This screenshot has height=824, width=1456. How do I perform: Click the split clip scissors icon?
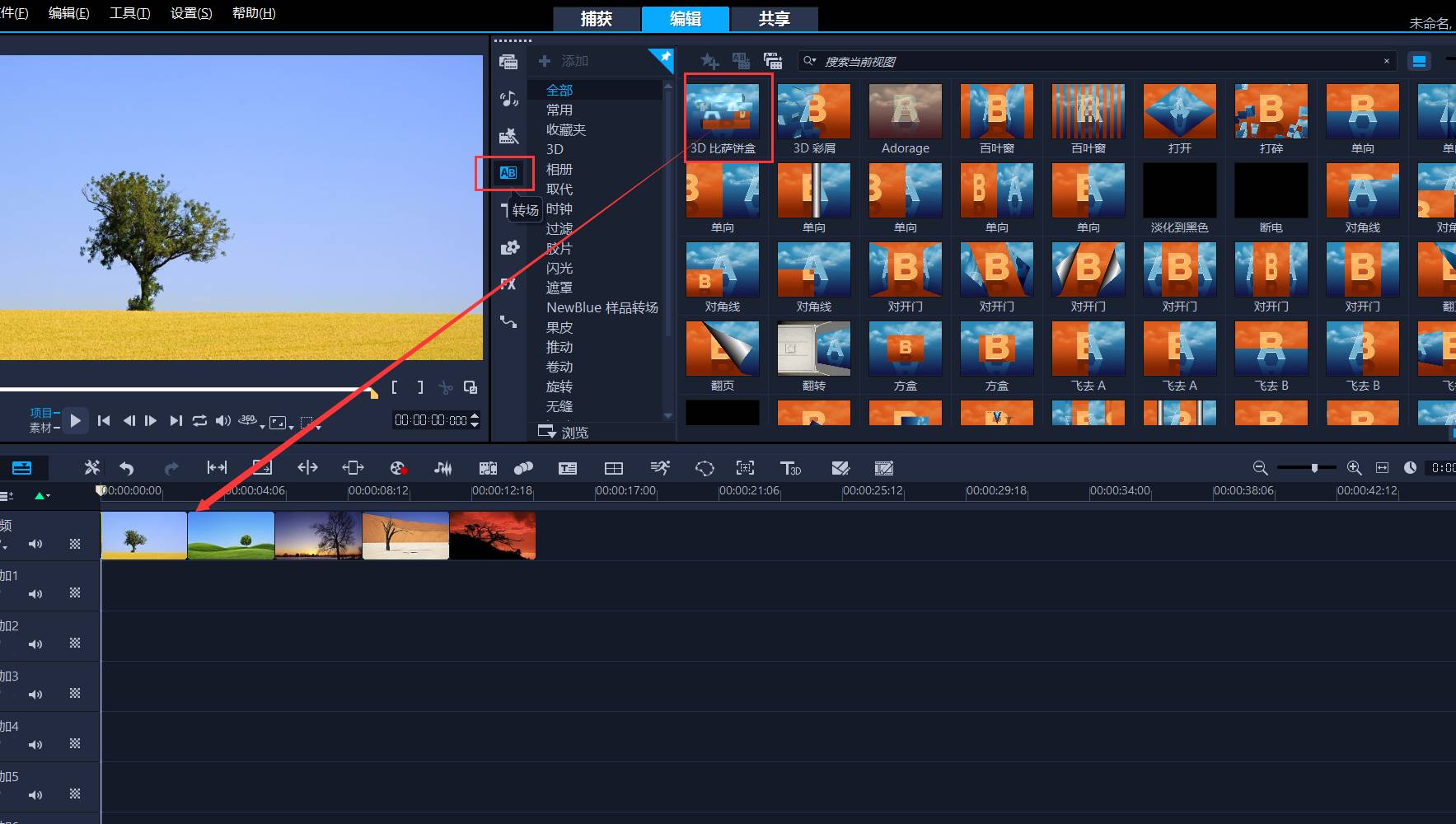446,387
